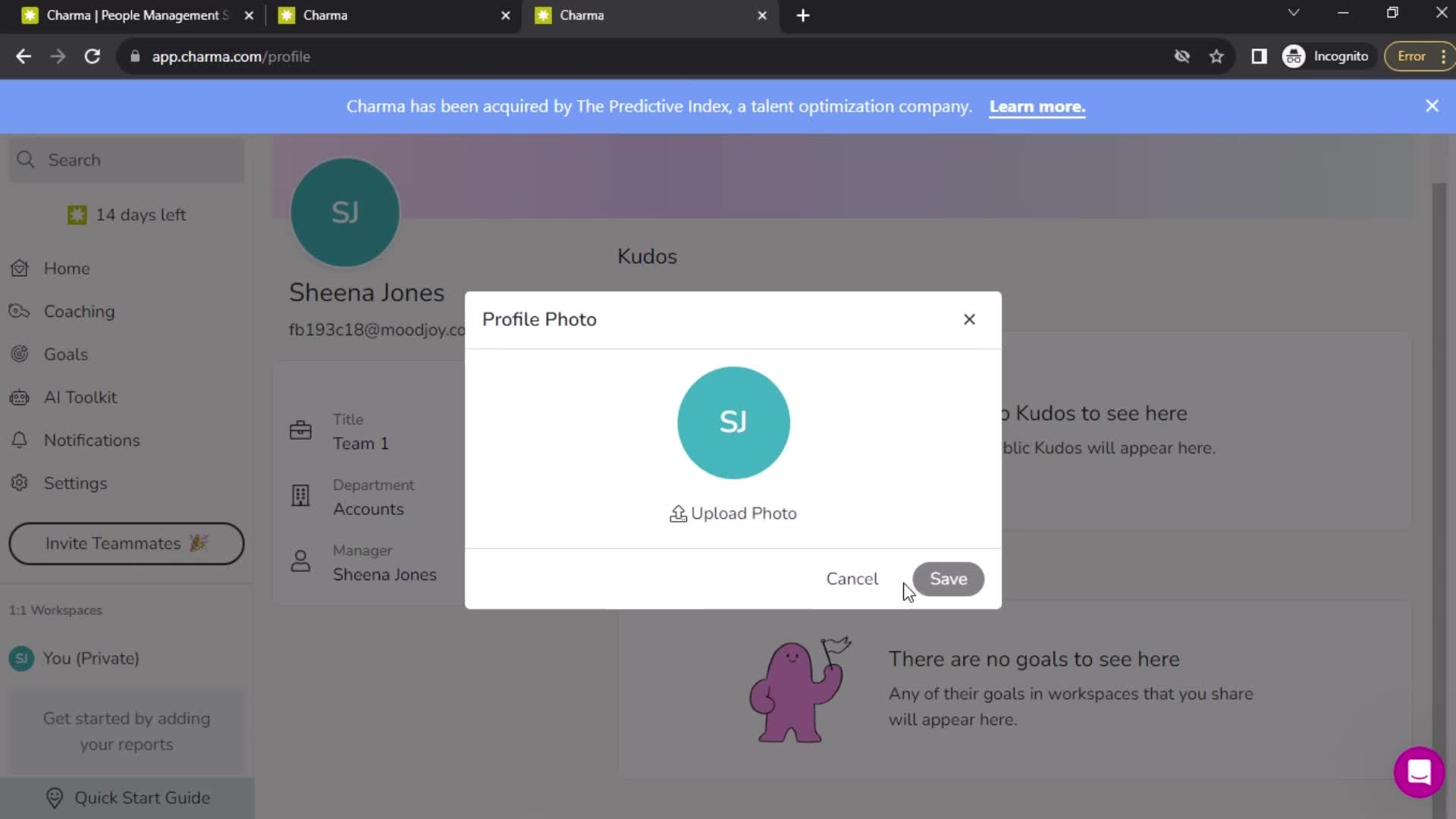Image resolution: width=1456 pixels, height=819 pixels.
Task: Click the Department building icon
Action: point(300,496)
